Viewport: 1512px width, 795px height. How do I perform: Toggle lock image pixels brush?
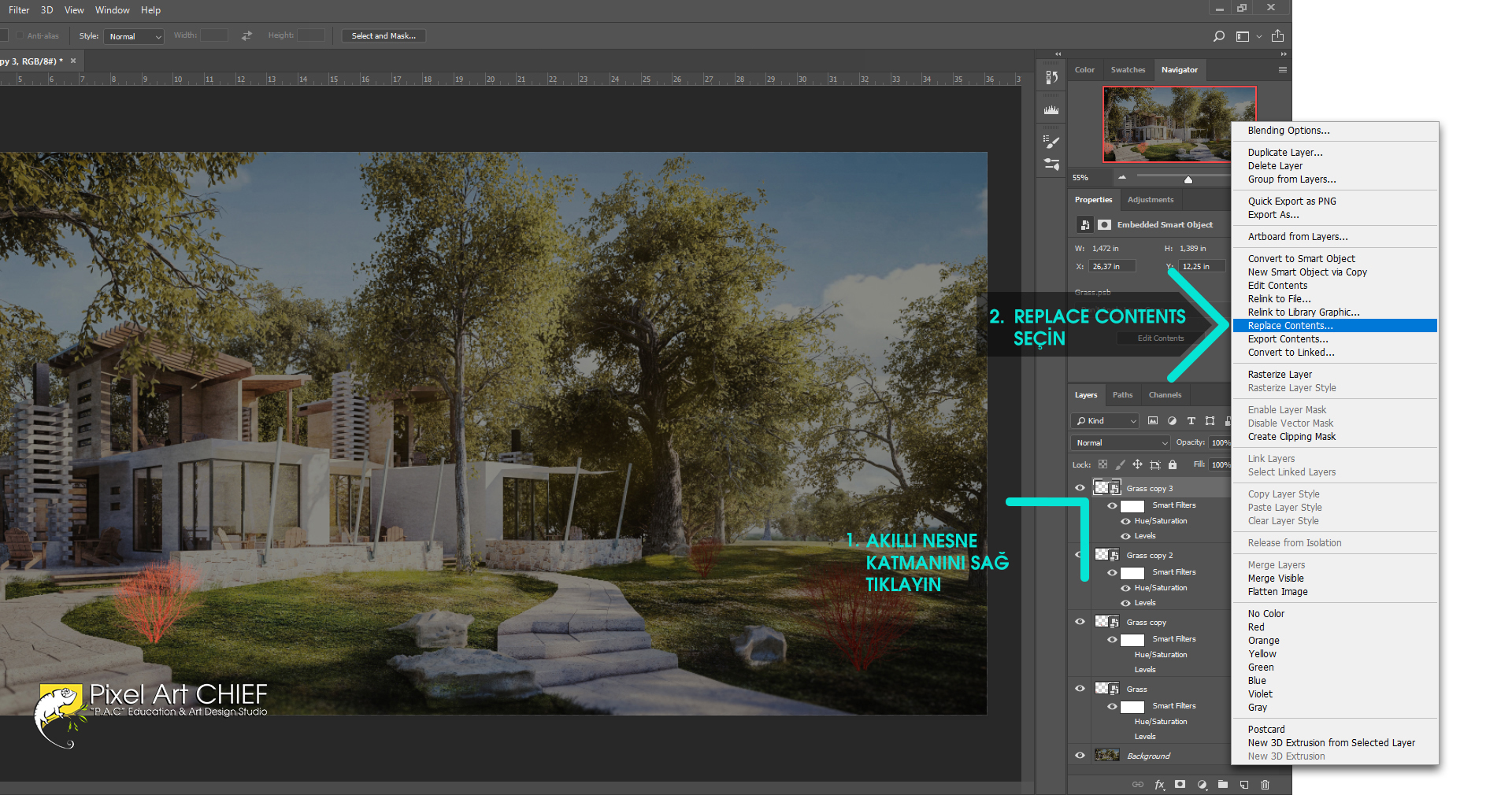click(1120, 464)
